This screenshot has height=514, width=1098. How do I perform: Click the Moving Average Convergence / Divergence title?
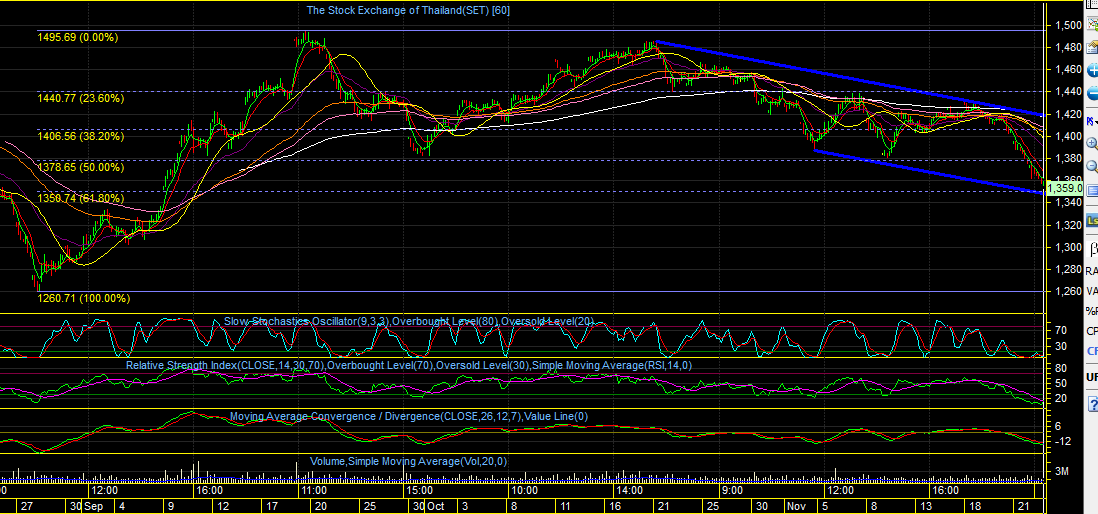coord(409,417)
